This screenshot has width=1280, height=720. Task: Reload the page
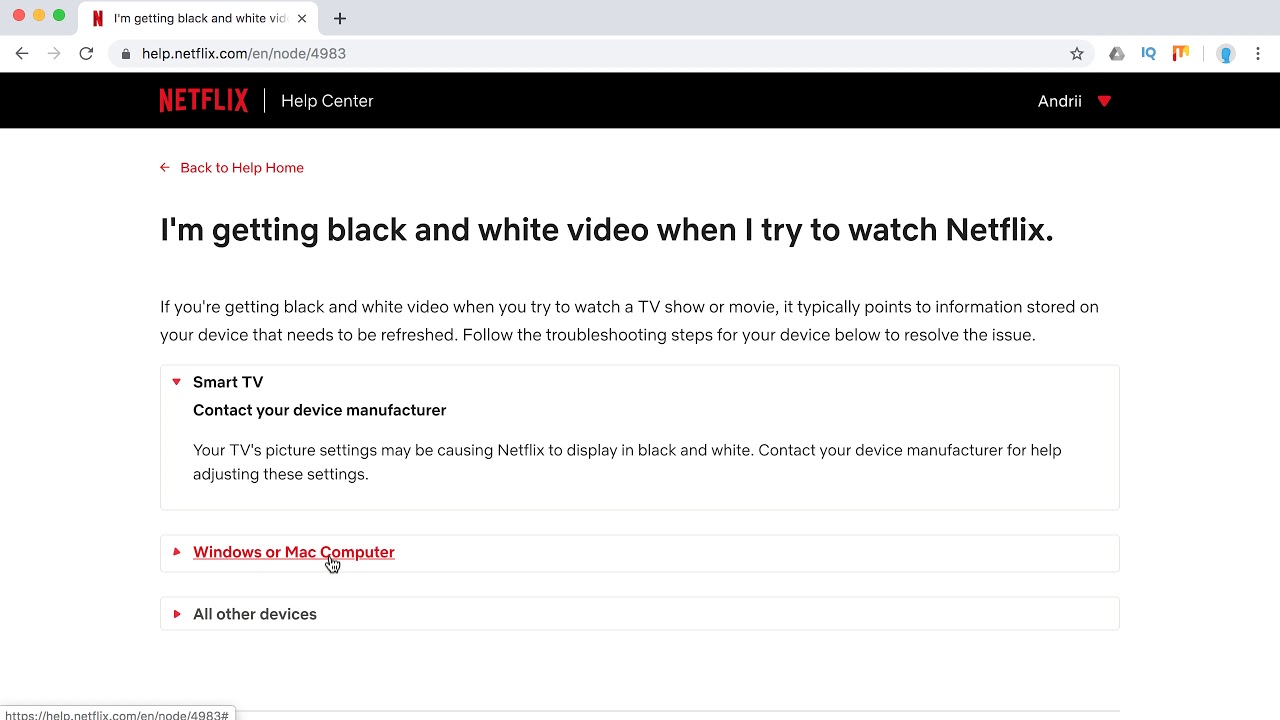pyautogui.click(x=86, y=54)
